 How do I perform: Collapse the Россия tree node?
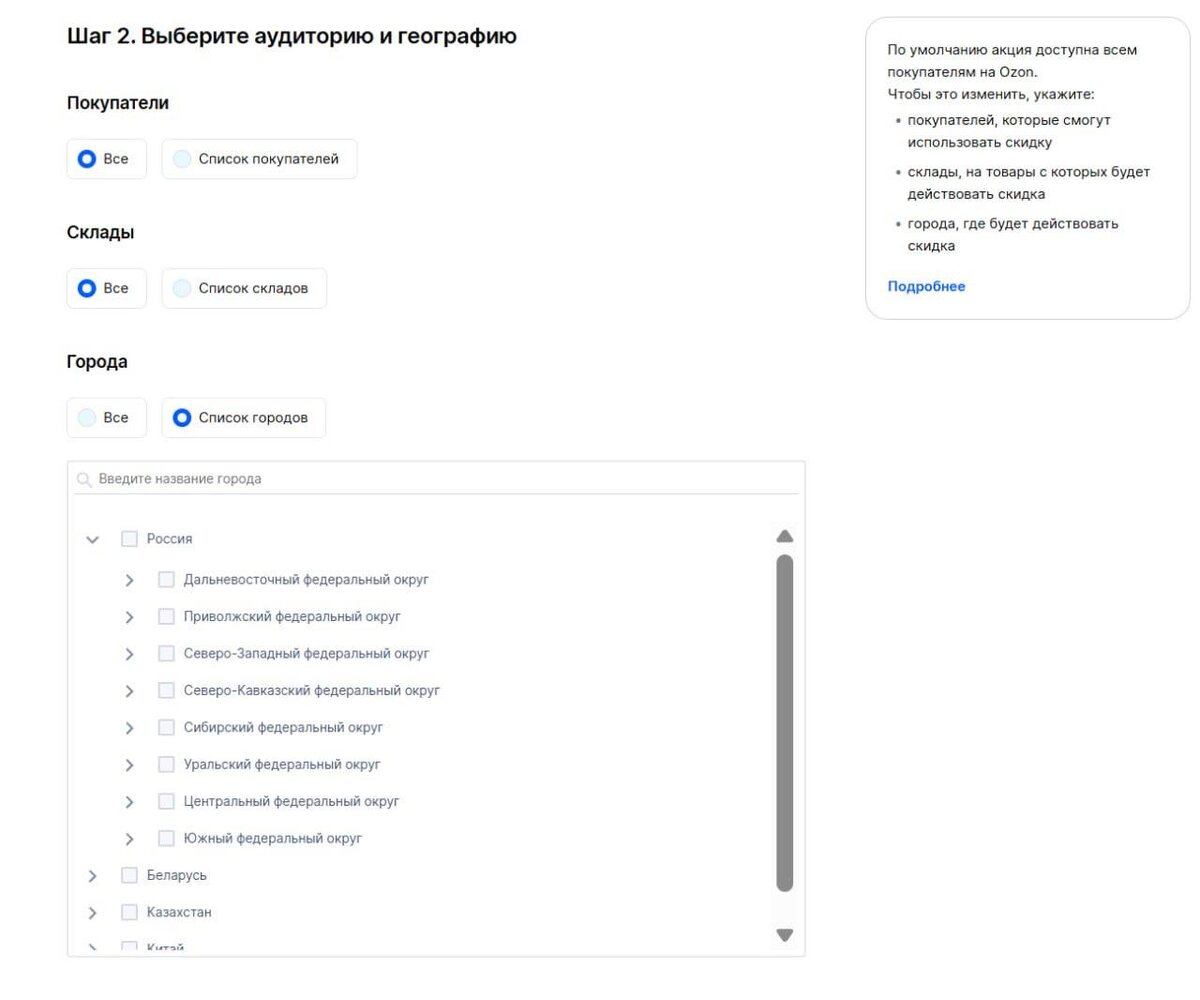click(93, 540)
